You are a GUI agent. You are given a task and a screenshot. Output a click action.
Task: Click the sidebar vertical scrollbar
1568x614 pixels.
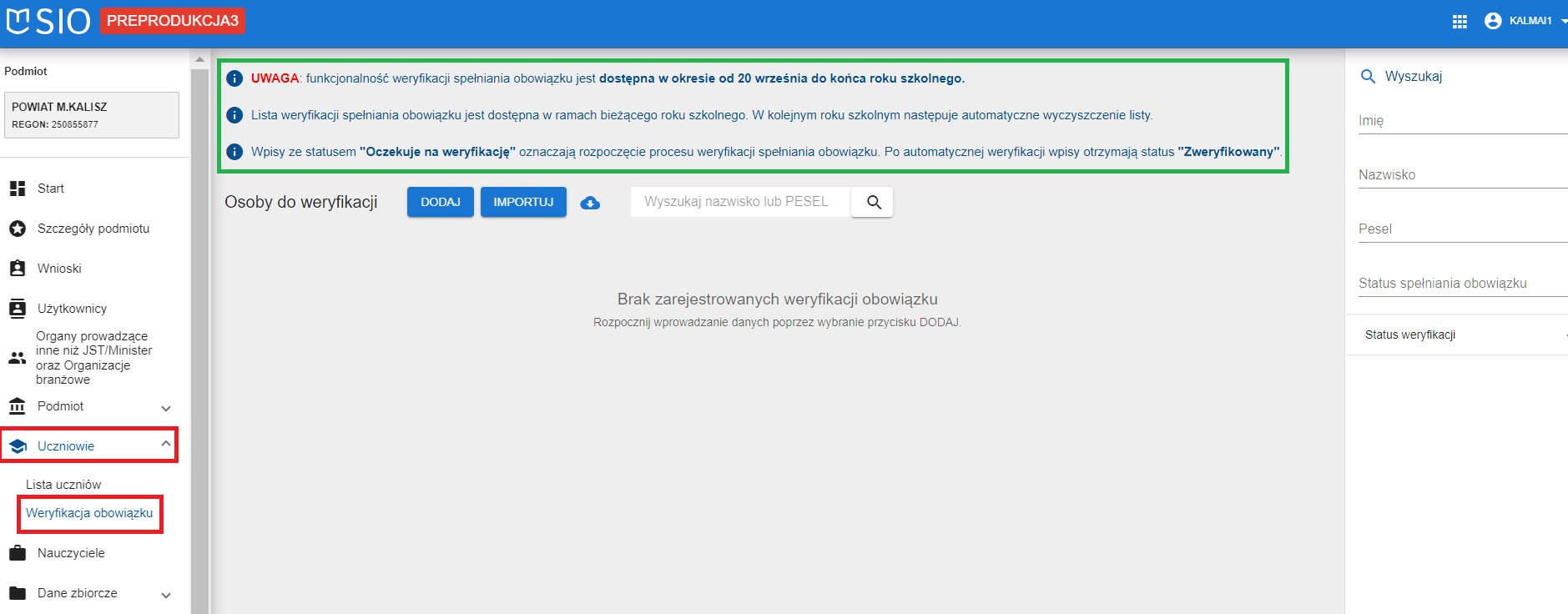[199, 334]
